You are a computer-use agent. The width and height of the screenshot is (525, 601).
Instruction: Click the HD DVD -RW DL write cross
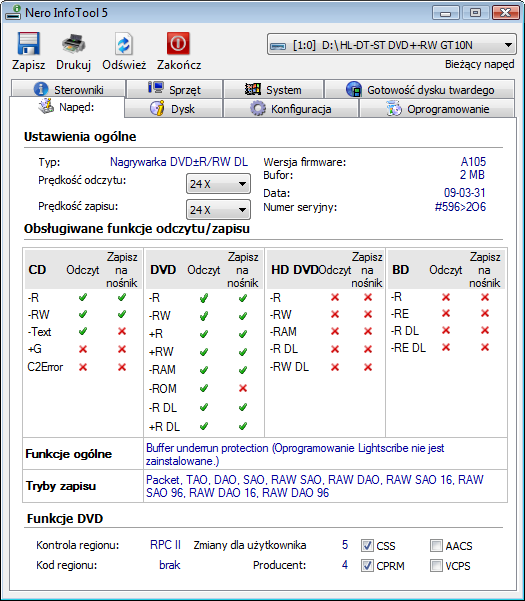coord(368,367)
